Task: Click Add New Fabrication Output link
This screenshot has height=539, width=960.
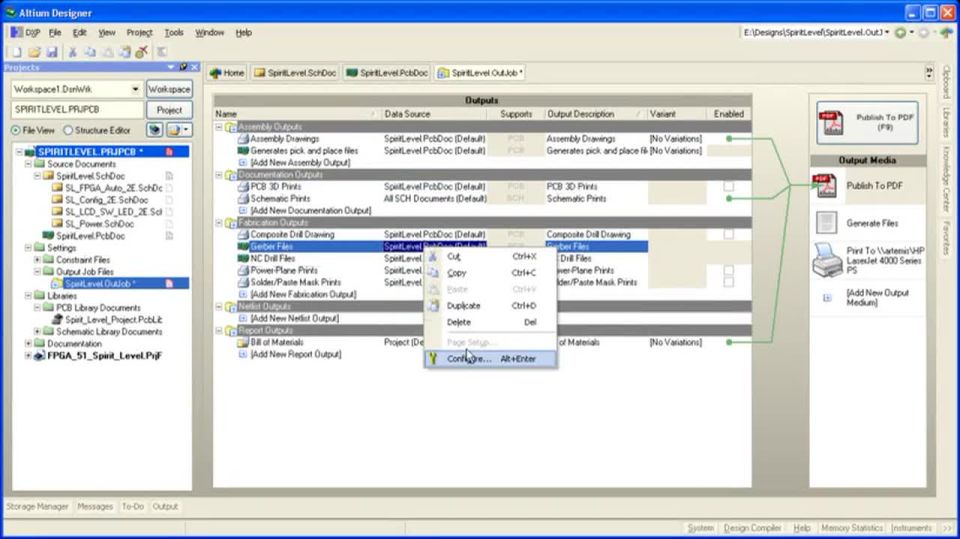Action: [303, 294]
